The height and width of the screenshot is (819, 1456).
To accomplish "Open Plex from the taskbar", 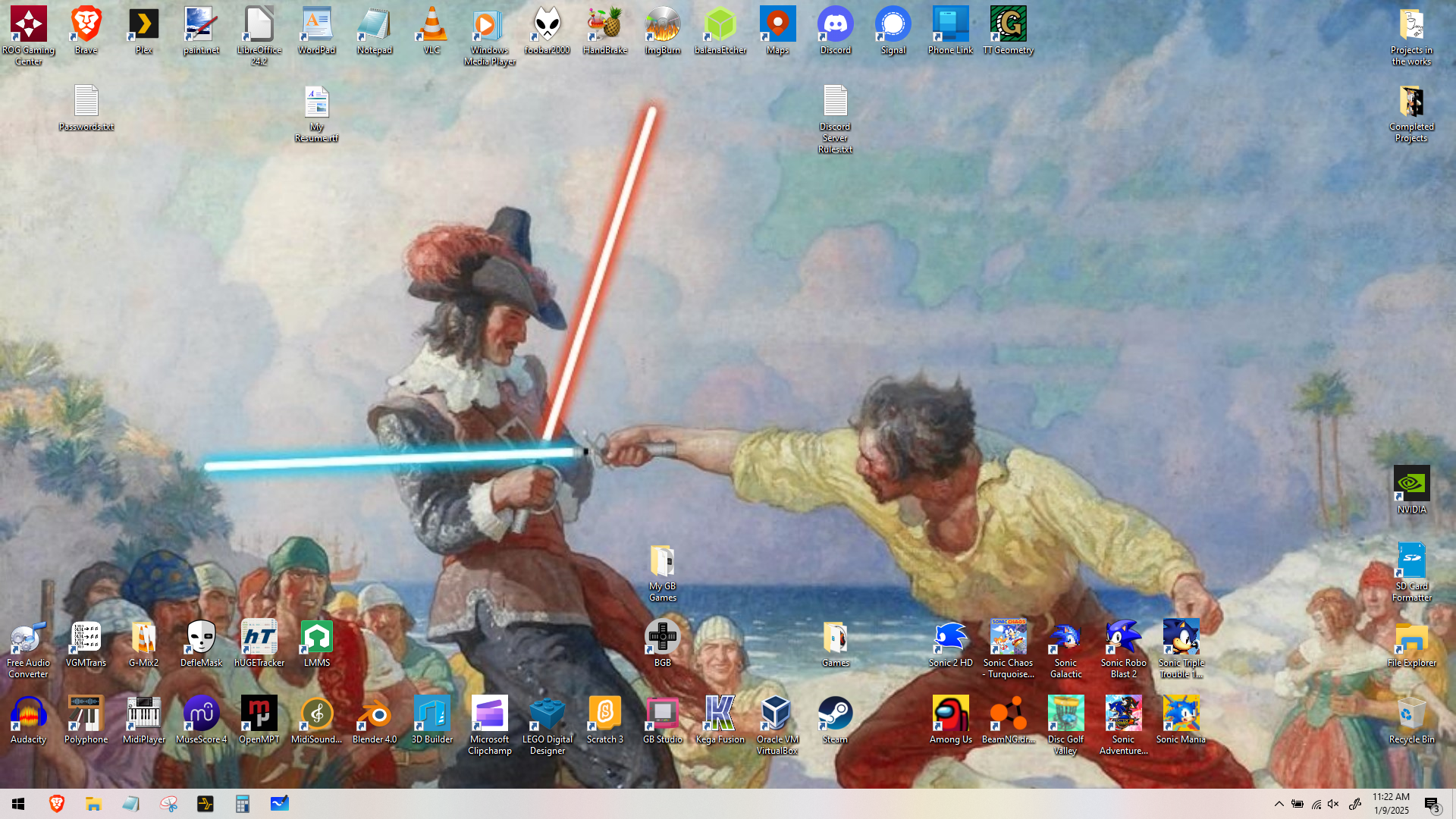I will coord(206,804).
